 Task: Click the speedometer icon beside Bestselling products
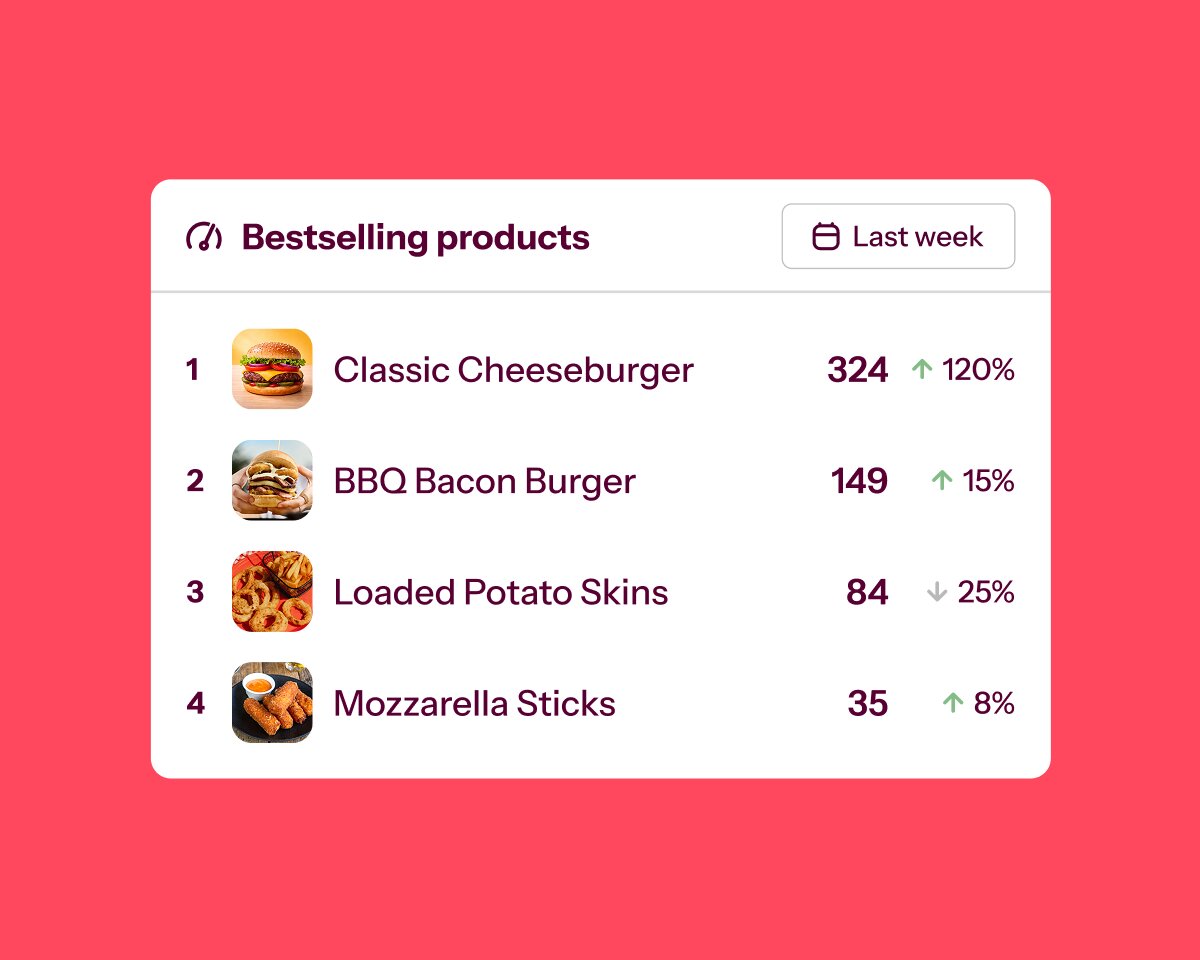(x=204, y=237)
